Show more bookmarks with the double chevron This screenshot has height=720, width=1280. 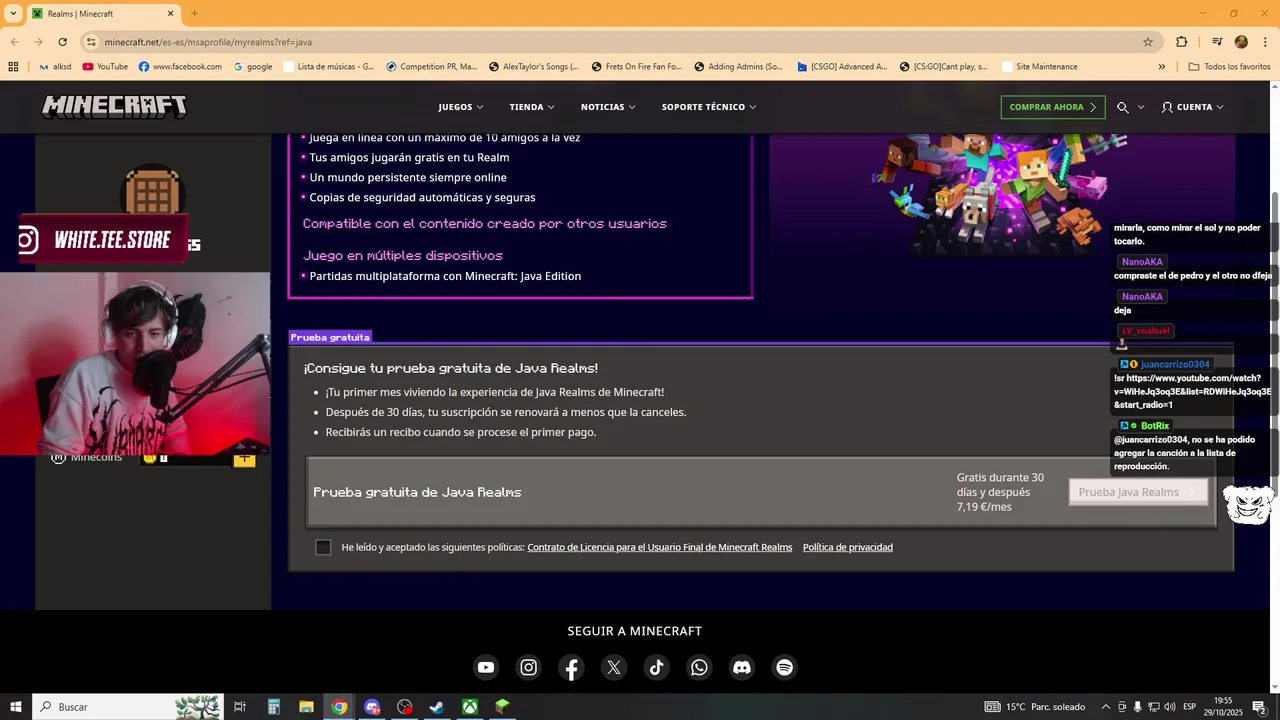tap(1161, 67)
